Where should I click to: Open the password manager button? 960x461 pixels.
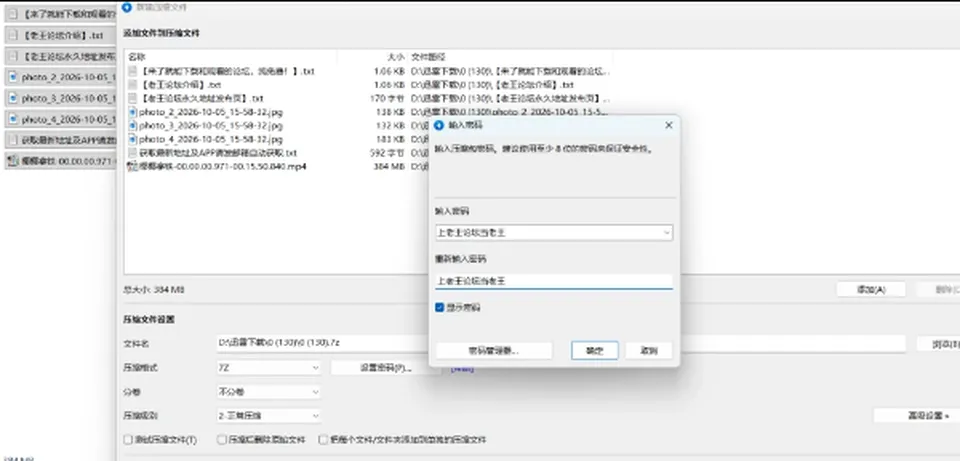pos(493,351)
